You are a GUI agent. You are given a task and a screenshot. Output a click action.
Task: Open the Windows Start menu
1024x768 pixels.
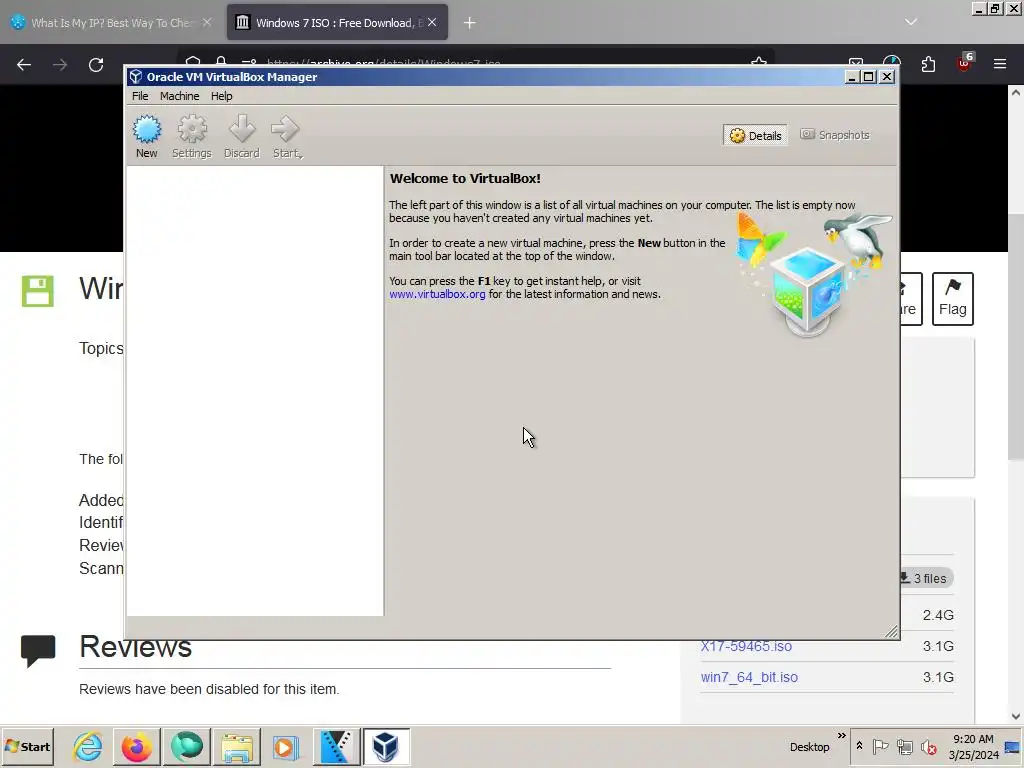28,746
